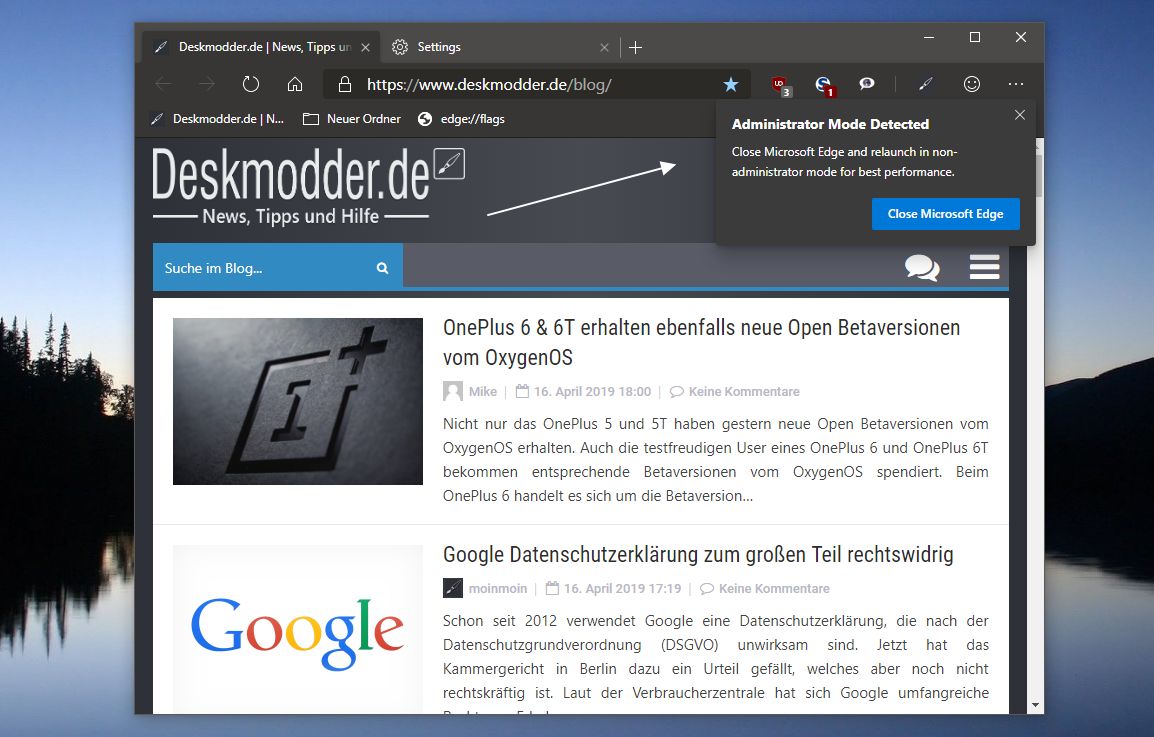
Task: Switch to the Deskmodder.de tab
Action: pyautogui.click(x=261, y=47)
